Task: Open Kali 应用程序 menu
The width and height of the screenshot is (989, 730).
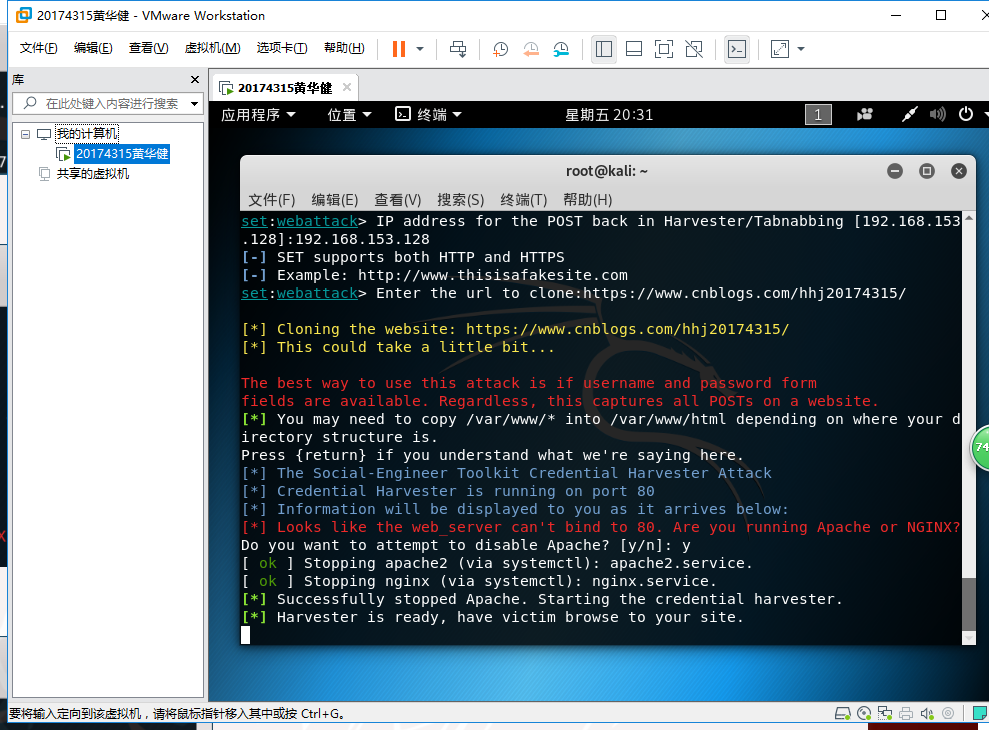Action: [x=258, y=114]
